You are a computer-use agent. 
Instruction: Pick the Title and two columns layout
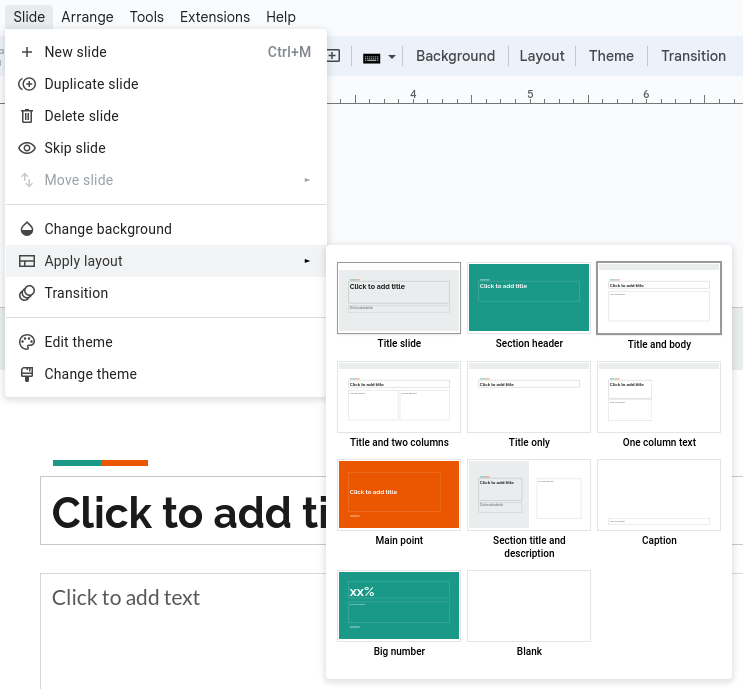point(399,396)
